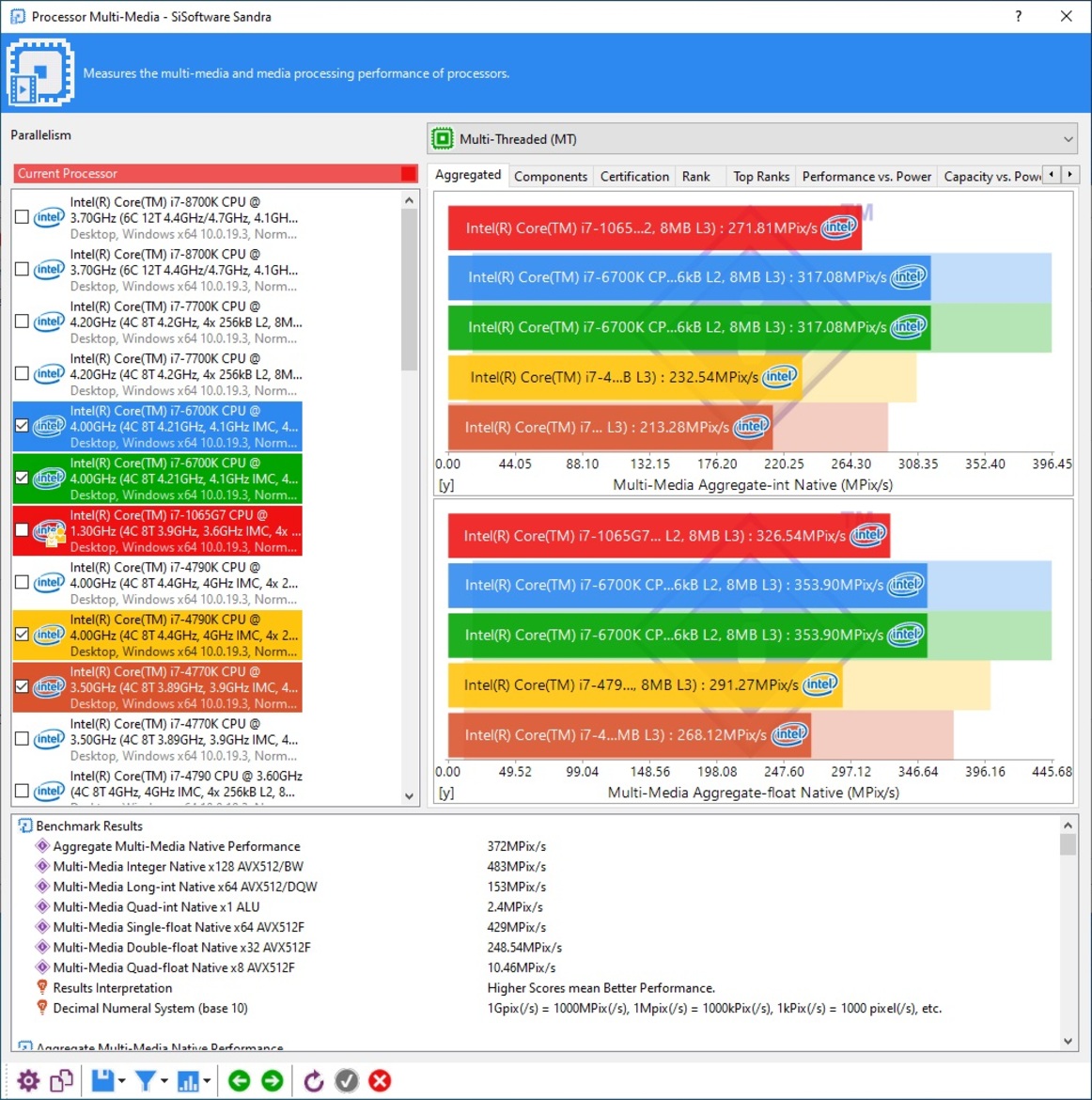The width and height of the screenshot is (1092, 1100).
Task: Select the unchecked i7-4790K processor row
Action: pyautogui.click(x=158, y=583)
